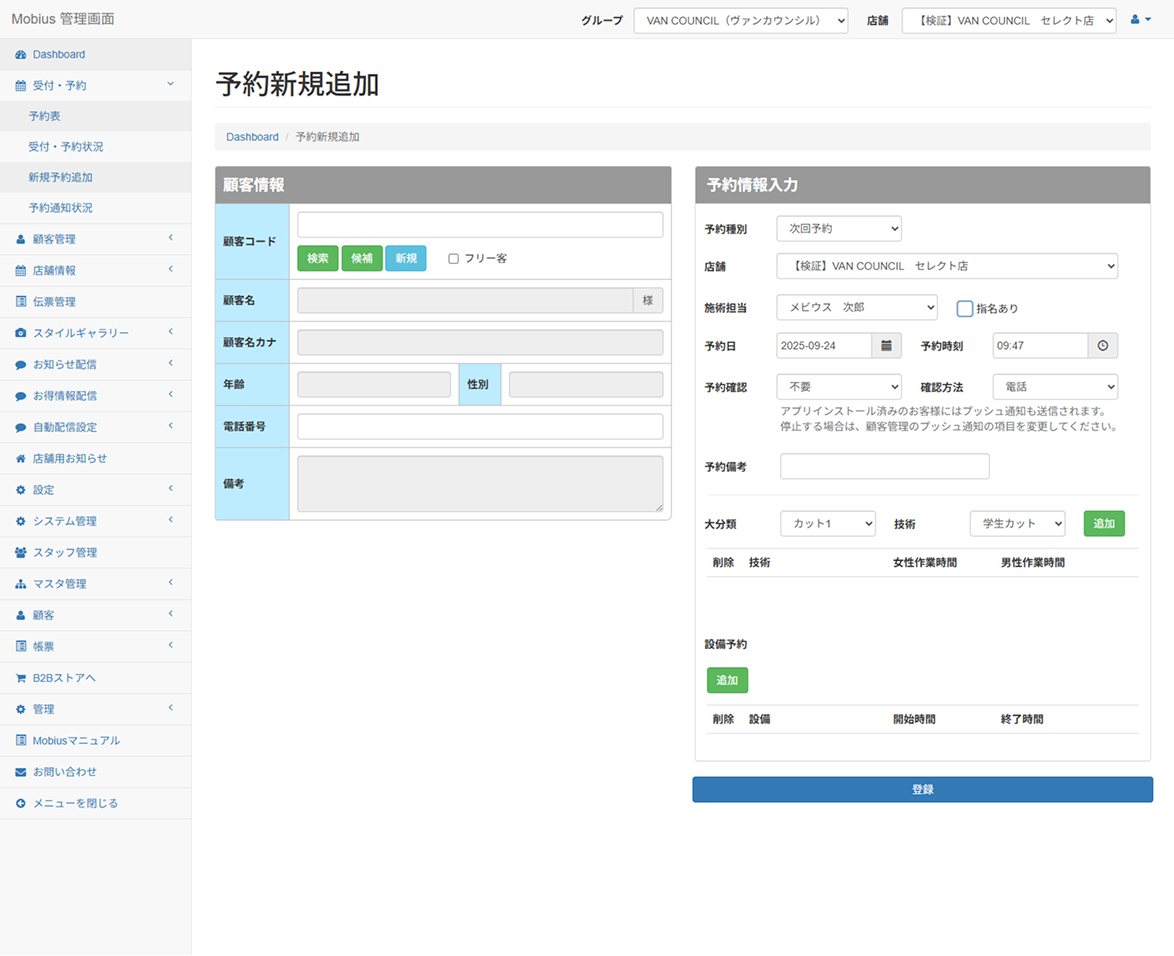The height and width of the screenshot is (956, 1174).
Task: Click the clock icon beside 予約時刻
Action: point(1103,346)
